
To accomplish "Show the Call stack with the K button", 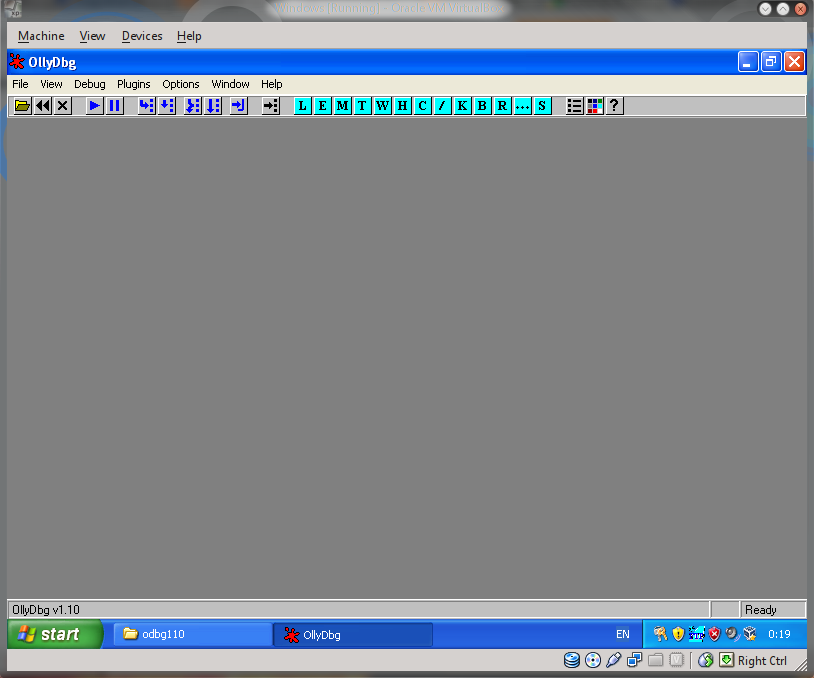I will (x=462, y=106).
